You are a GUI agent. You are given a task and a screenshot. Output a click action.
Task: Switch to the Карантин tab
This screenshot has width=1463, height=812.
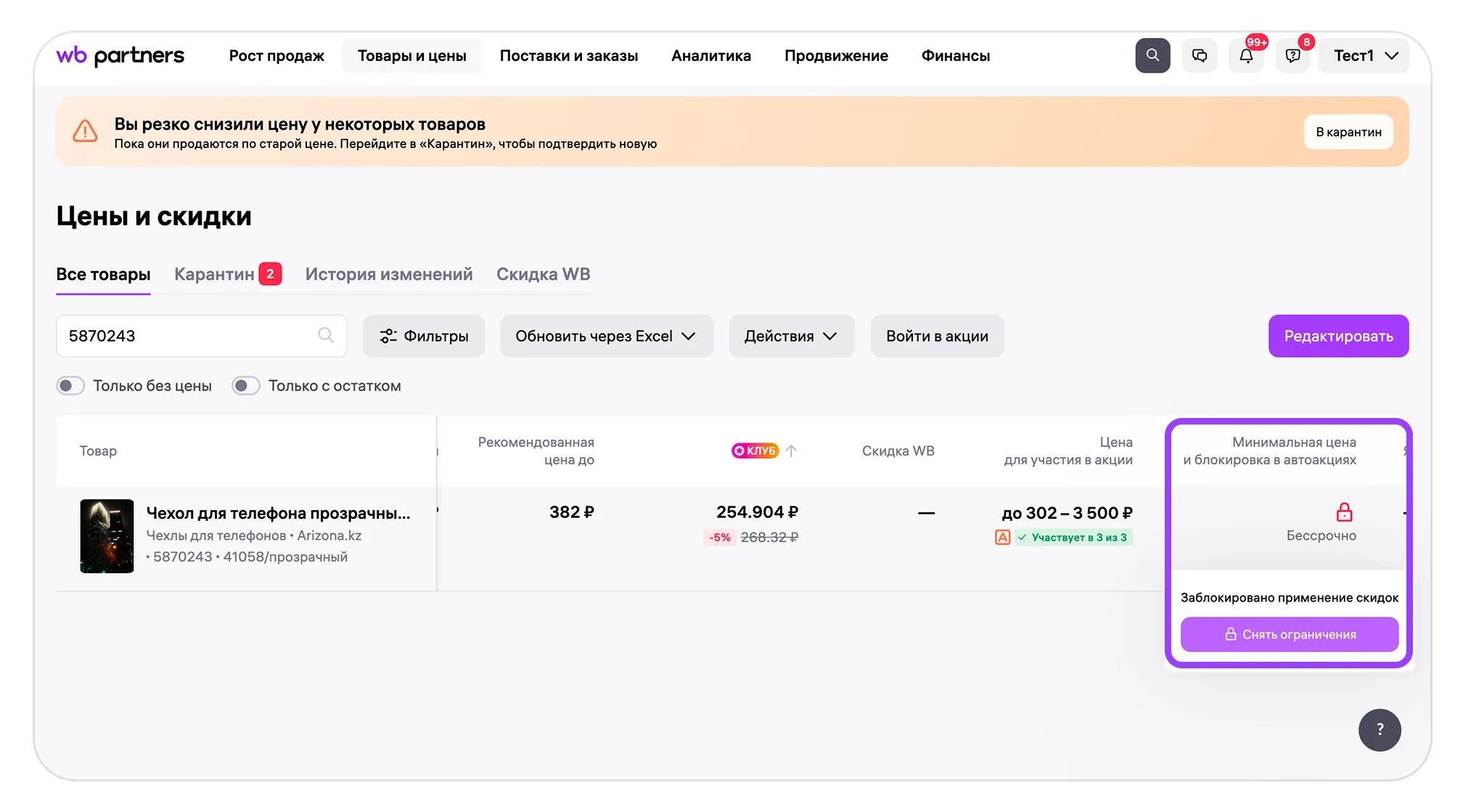pos(227,274)
